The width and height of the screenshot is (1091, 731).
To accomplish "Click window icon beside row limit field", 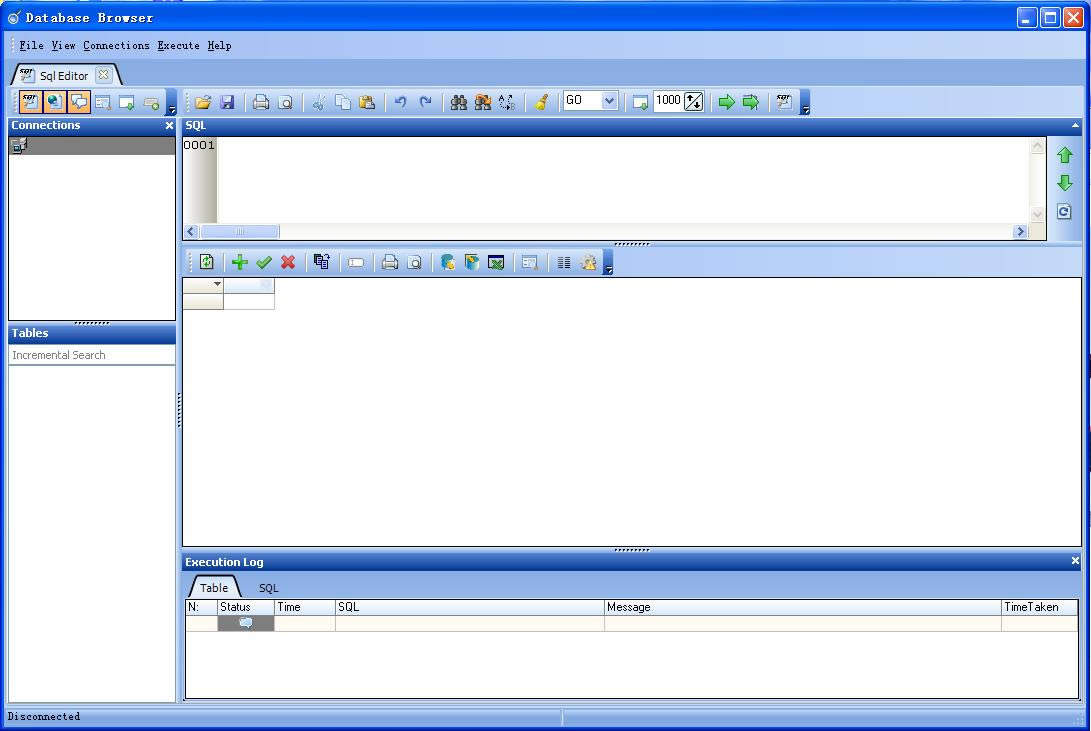I will pyautogui.click(x=640, y=102).
